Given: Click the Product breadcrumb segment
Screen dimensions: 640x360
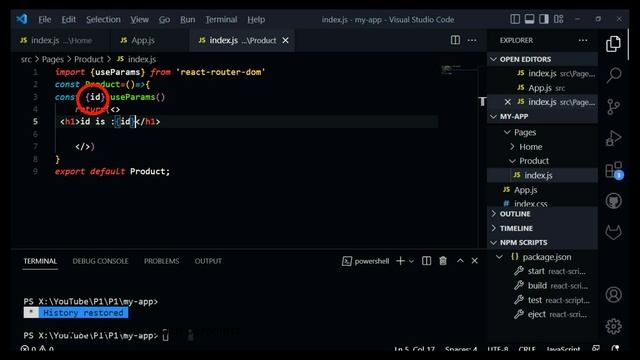Looking at the screenshot, I should coord(89,60).
